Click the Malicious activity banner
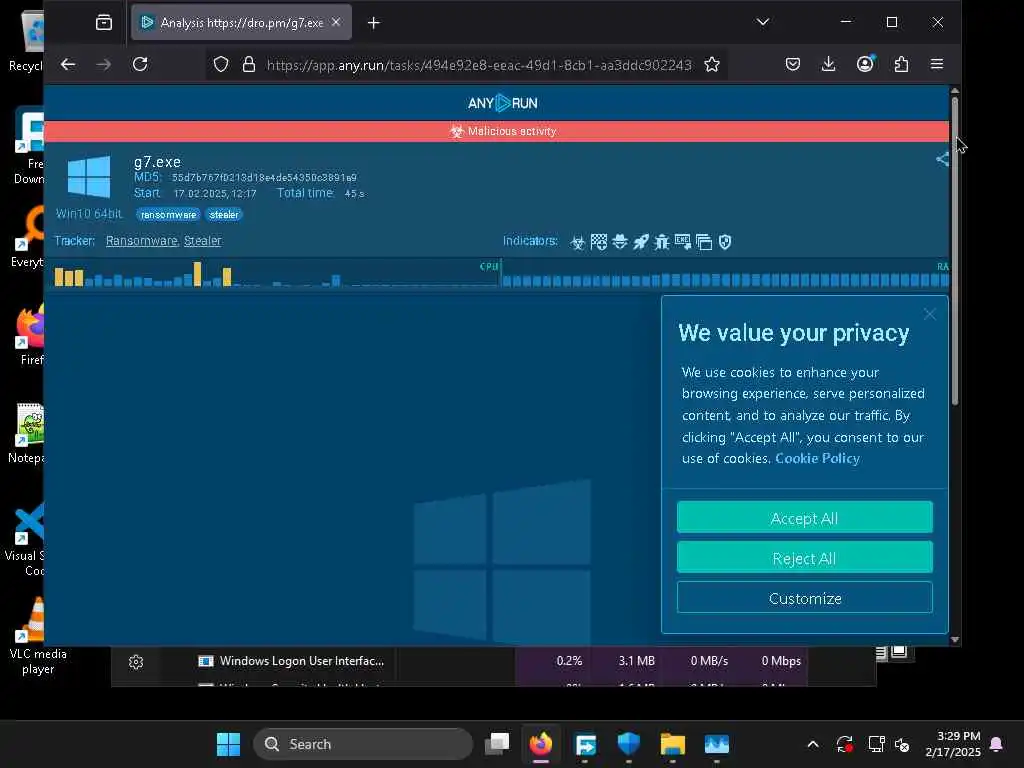The image size is (1024, 768). click(x=496, y=131)
